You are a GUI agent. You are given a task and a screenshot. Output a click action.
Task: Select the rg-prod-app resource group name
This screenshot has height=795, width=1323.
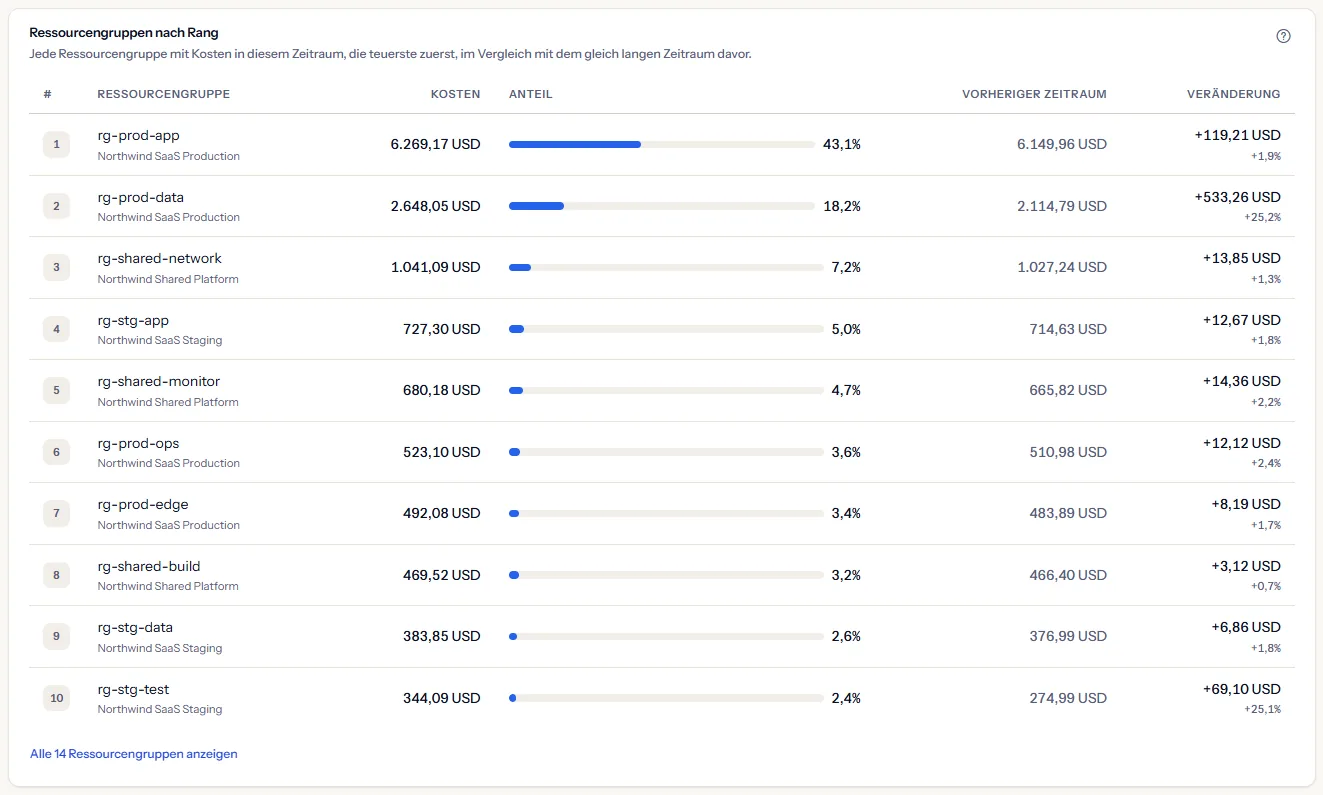139,135
